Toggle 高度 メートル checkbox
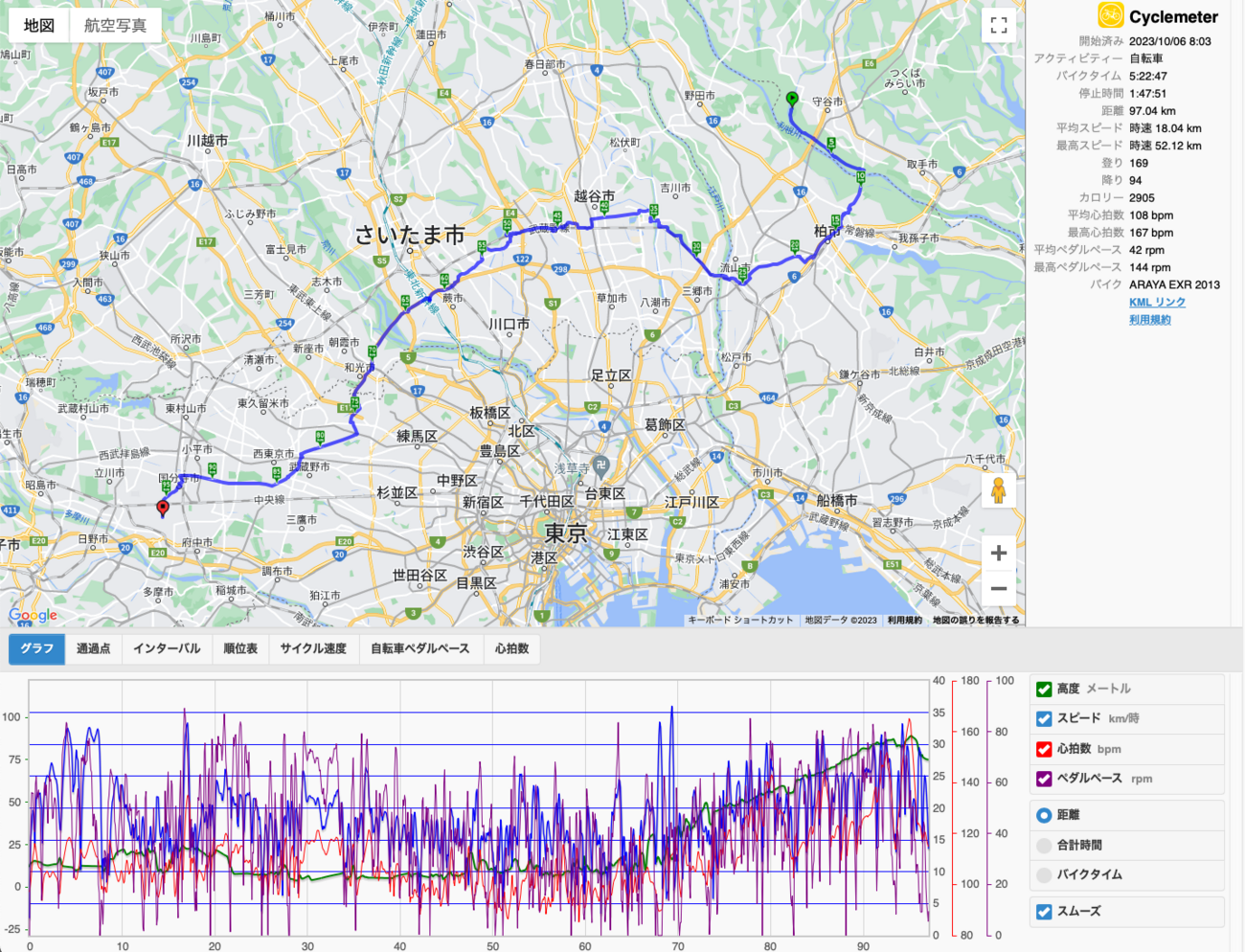The image size is (1245, 952). [1044, 689]
